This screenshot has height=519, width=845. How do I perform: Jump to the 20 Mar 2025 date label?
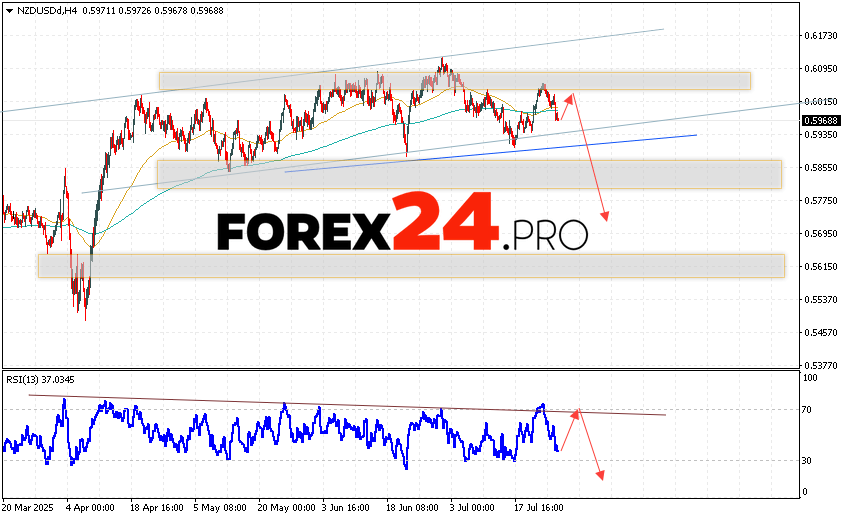click(x=27, y=509)
